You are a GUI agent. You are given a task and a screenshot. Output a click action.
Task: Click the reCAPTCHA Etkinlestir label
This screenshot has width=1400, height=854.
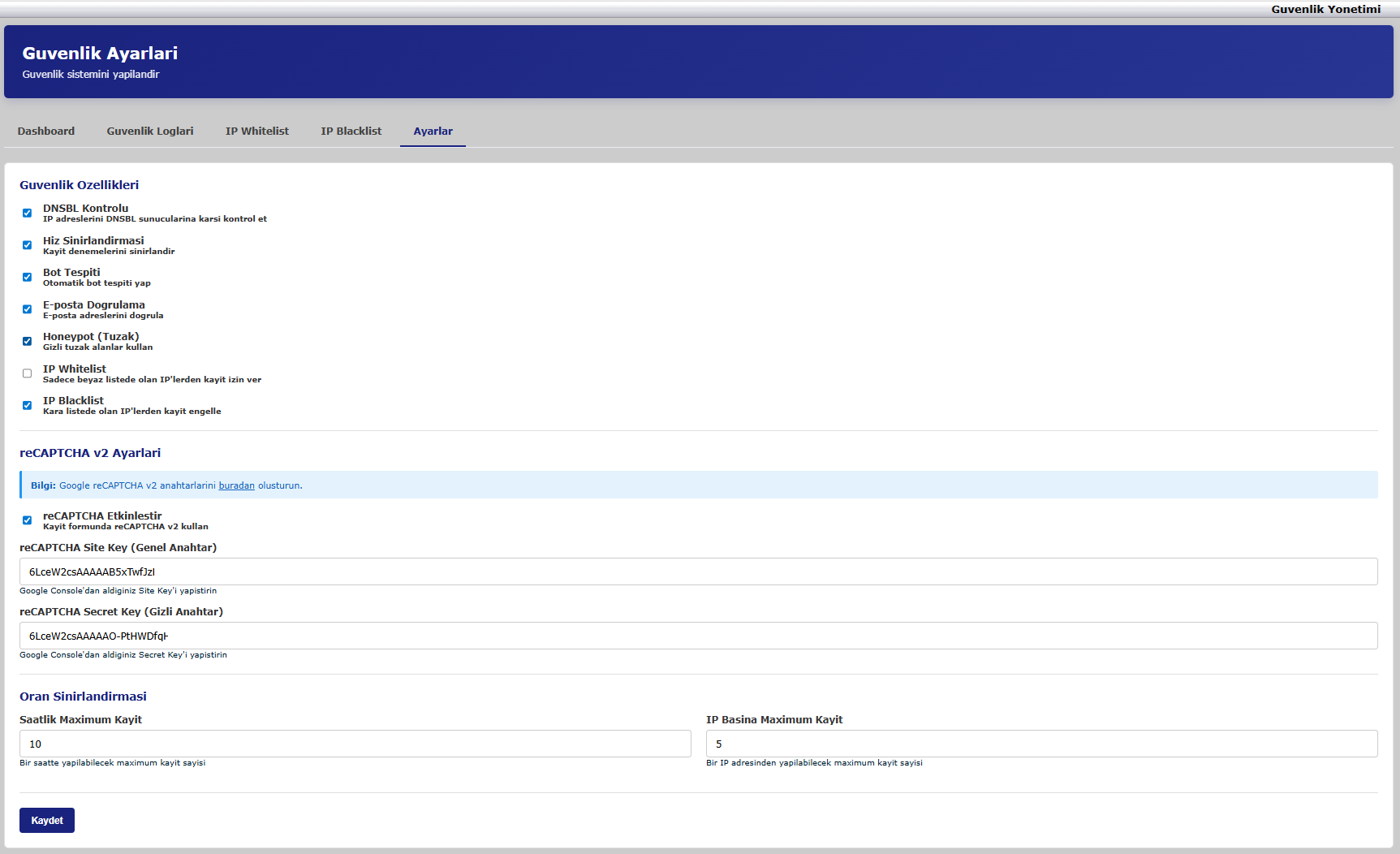click(102, 516)
